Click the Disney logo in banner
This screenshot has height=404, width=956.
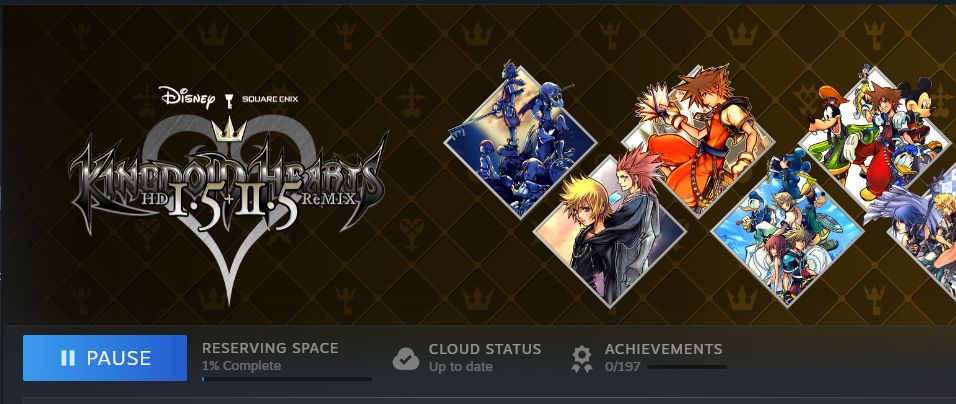click(187, 97)
